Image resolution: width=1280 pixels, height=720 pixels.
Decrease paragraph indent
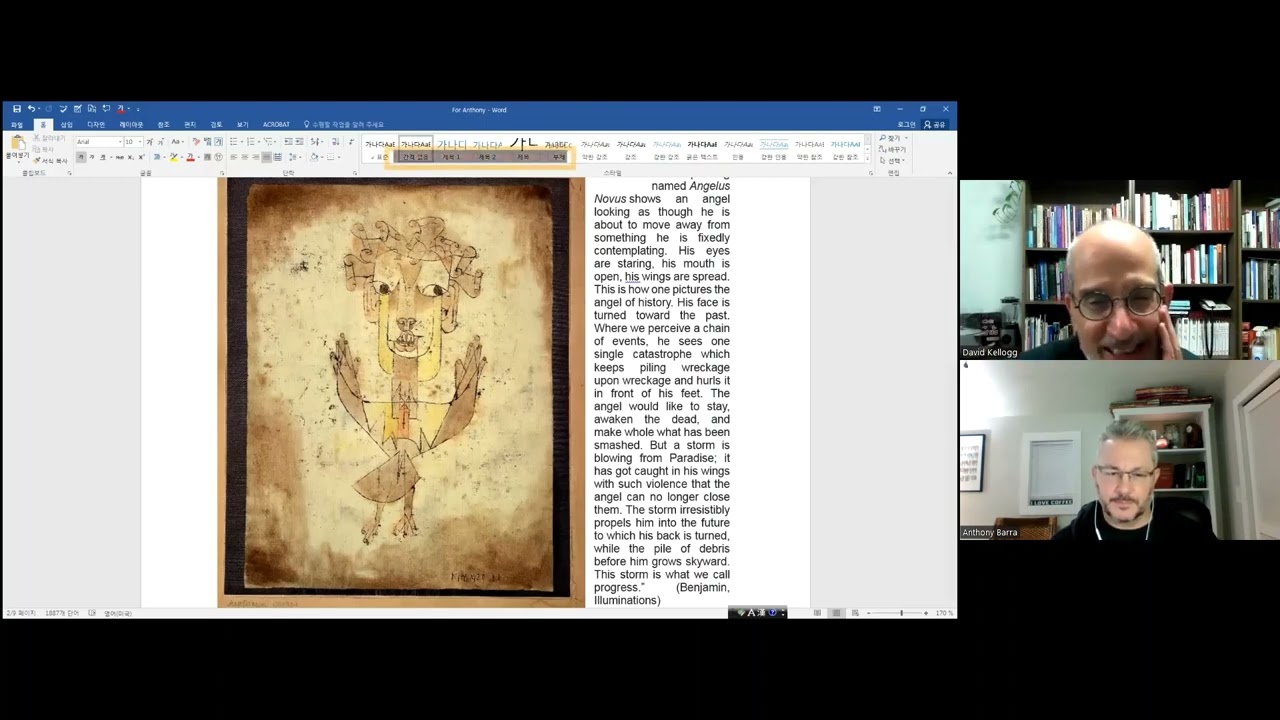pyautogui.click(x=288, y=142)
